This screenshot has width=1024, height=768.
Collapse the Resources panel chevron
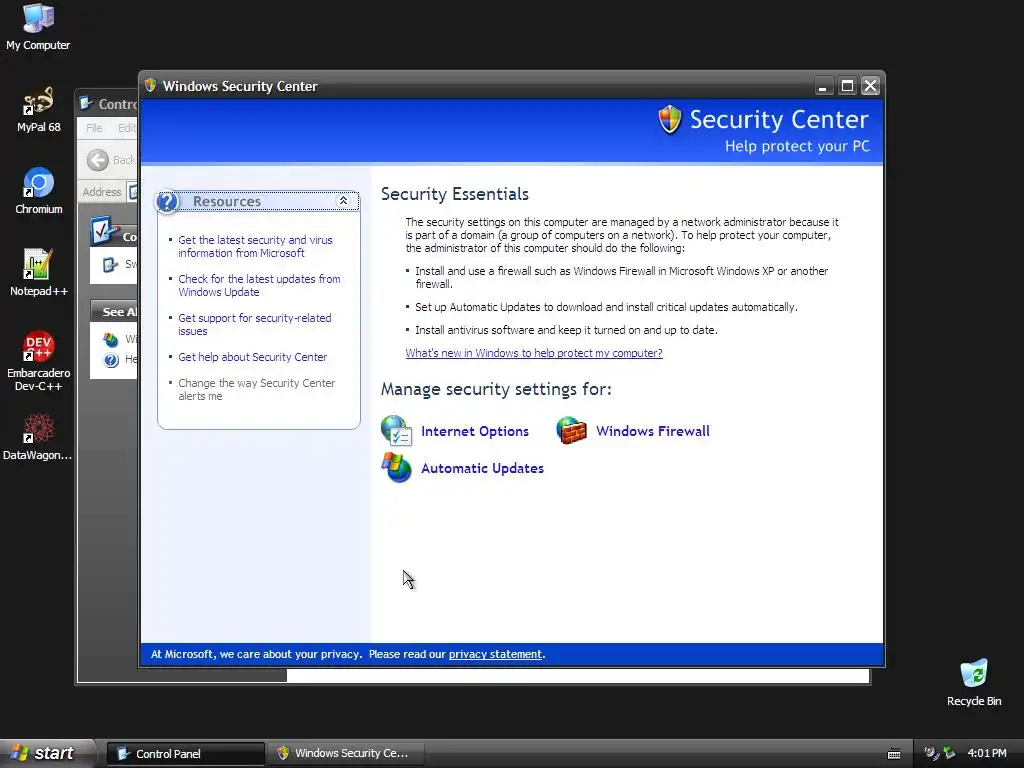(343, 201)
